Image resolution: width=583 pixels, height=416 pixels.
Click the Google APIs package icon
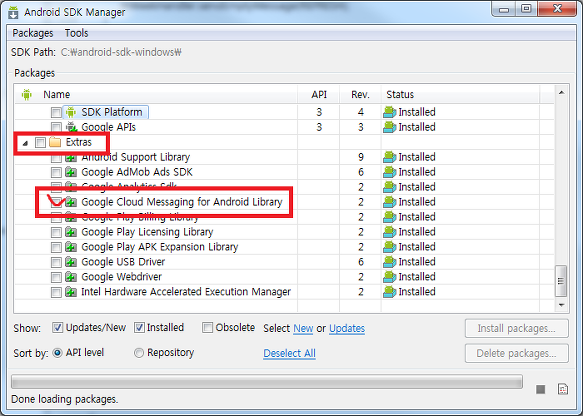click(x=71, y=127)
